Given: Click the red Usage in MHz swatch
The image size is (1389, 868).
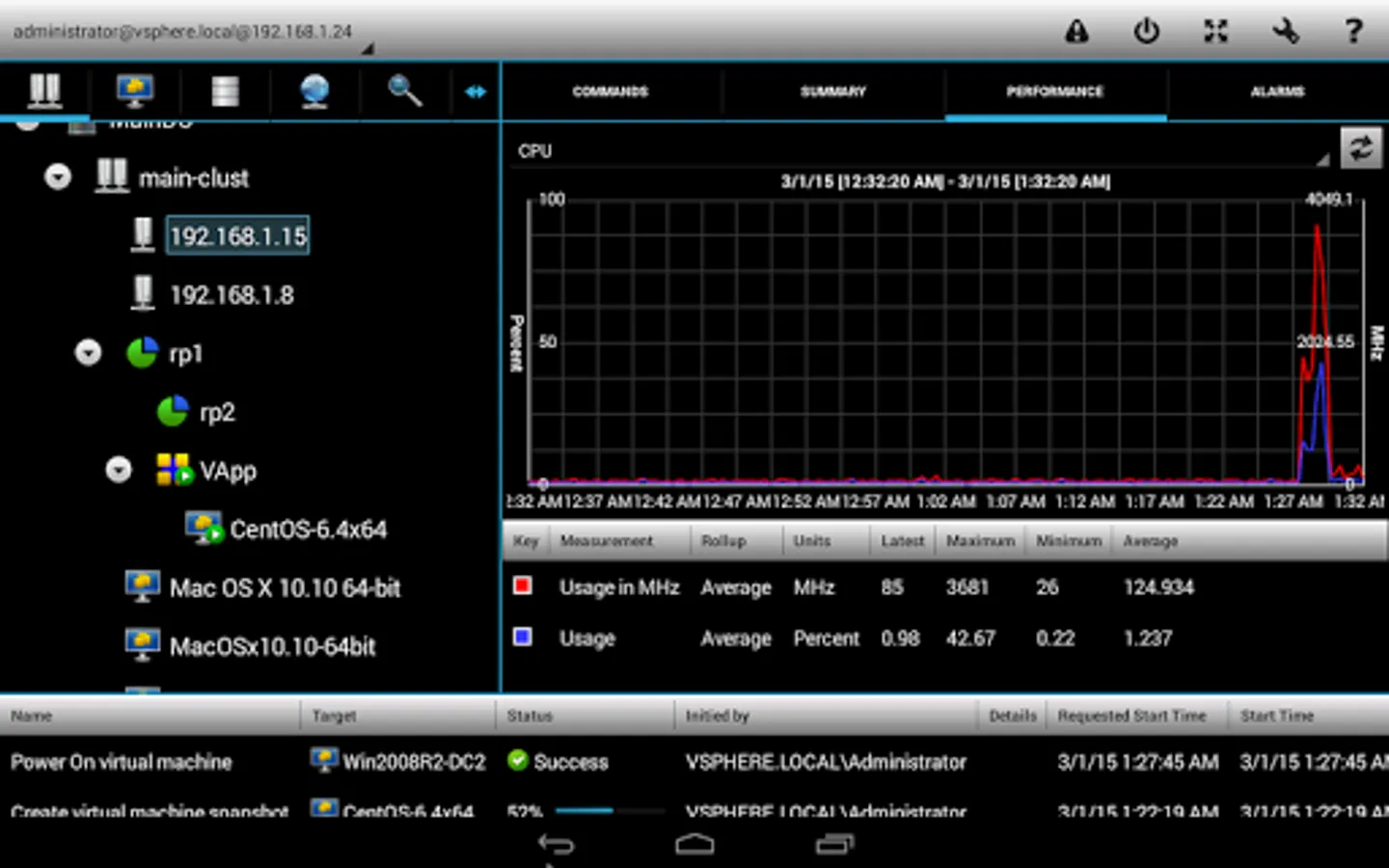Looking at the screenshot, I should 523,586.
